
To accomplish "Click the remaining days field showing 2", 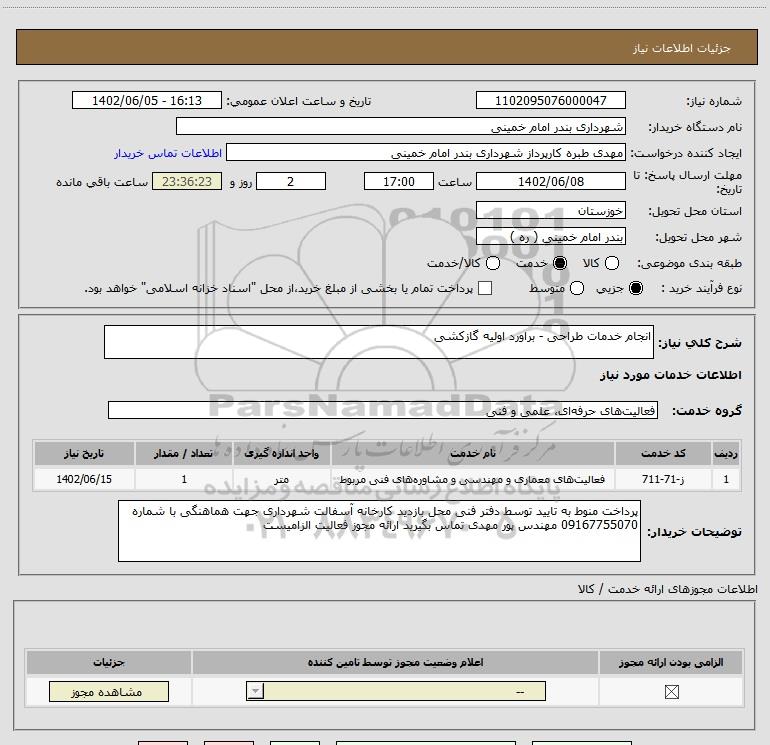I will coord(291,181).
